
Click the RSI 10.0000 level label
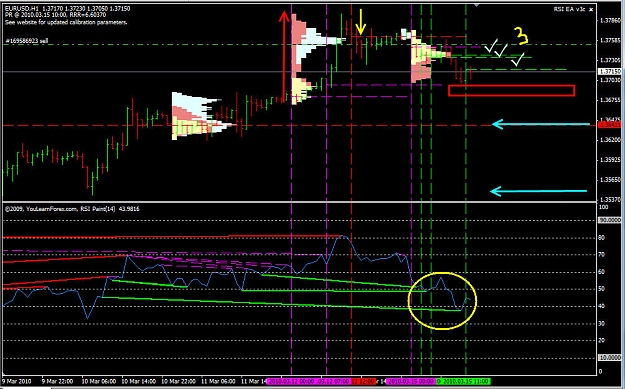point(610,358)
